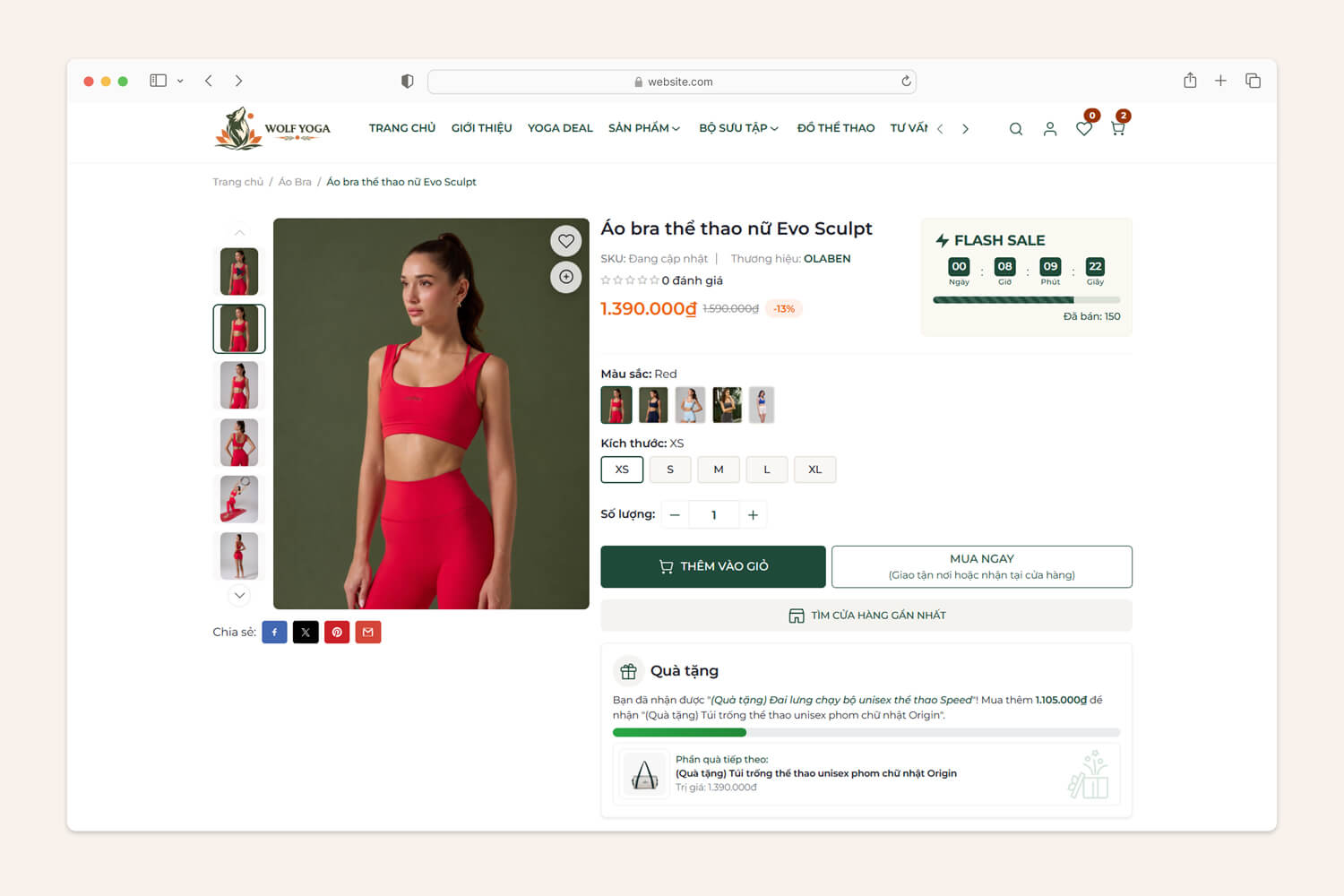Click the Wolf Yoga logo

(x=273, y=129)
